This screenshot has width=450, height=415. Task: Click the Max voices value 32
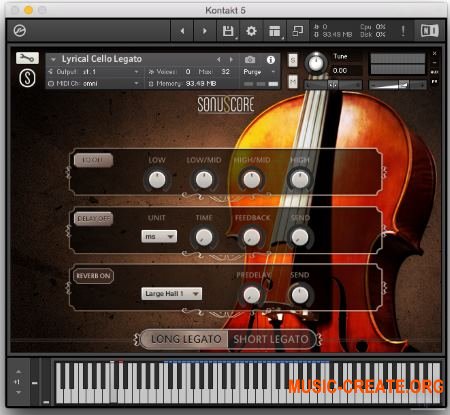[x=226, y=72]
